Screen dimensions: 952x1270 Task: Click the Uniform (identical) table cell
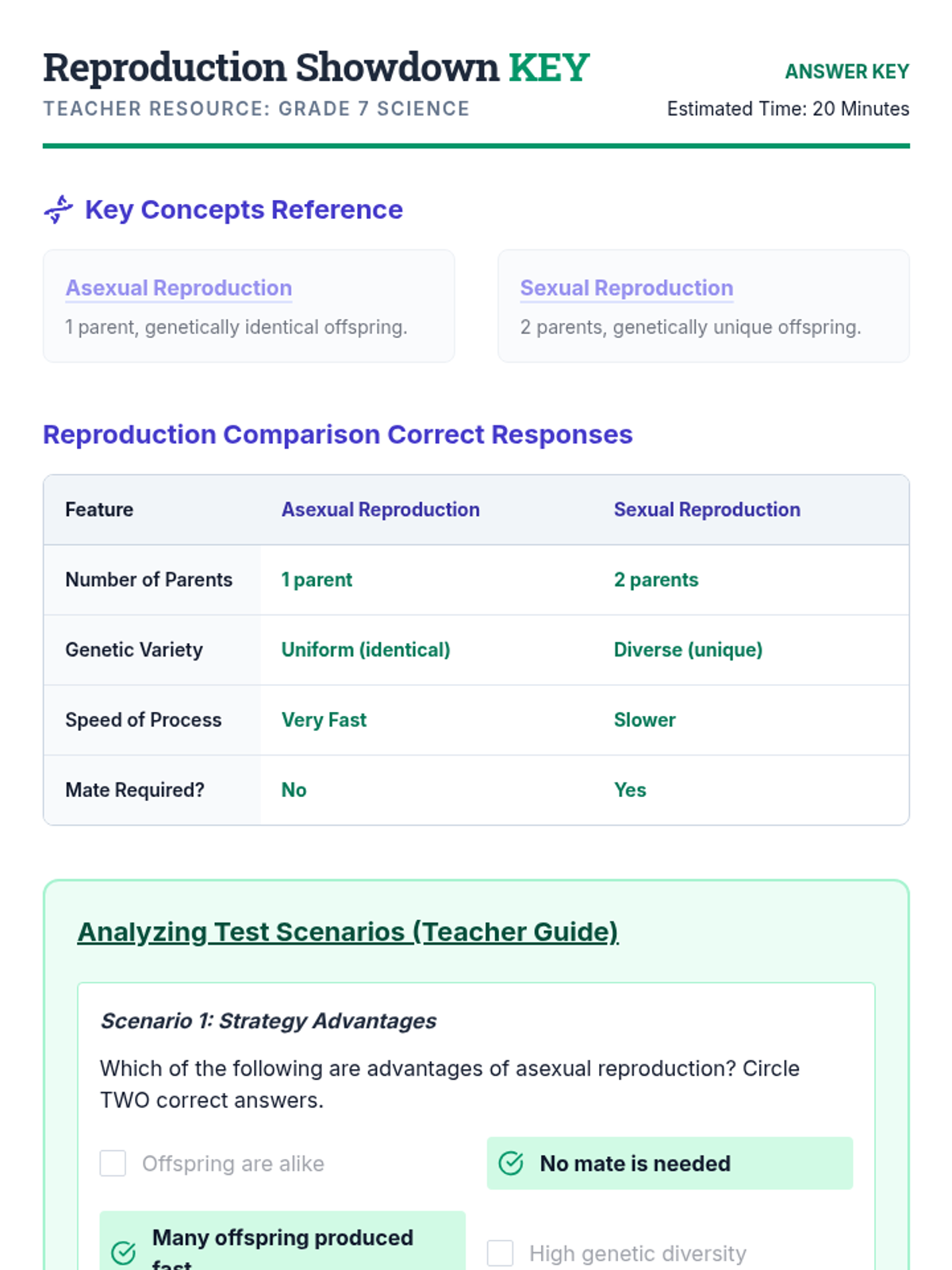coord(365,649)
